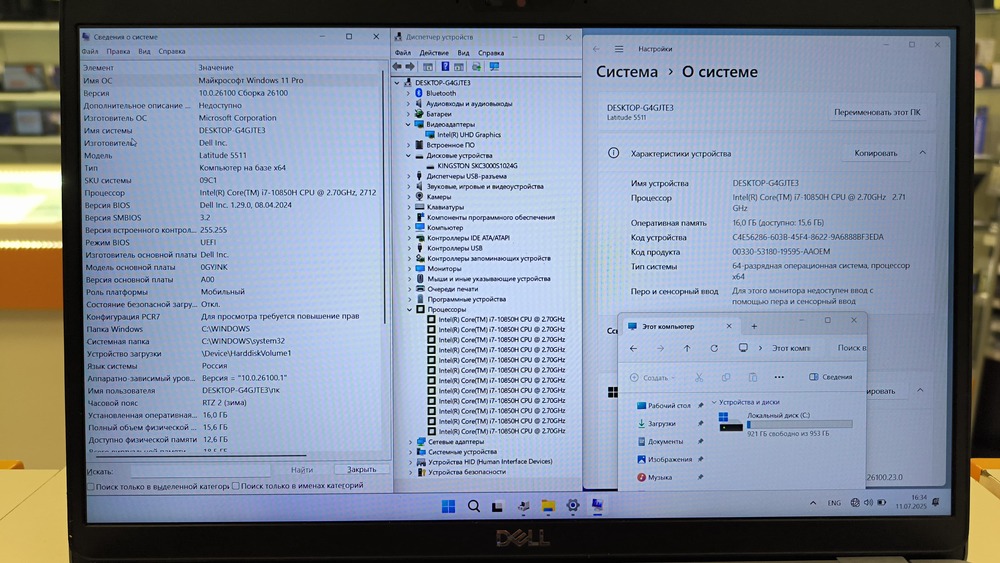Open hamburger navigation menu in Настройки
Viewport: 1000px width, 563px height.
coord(619,48)
